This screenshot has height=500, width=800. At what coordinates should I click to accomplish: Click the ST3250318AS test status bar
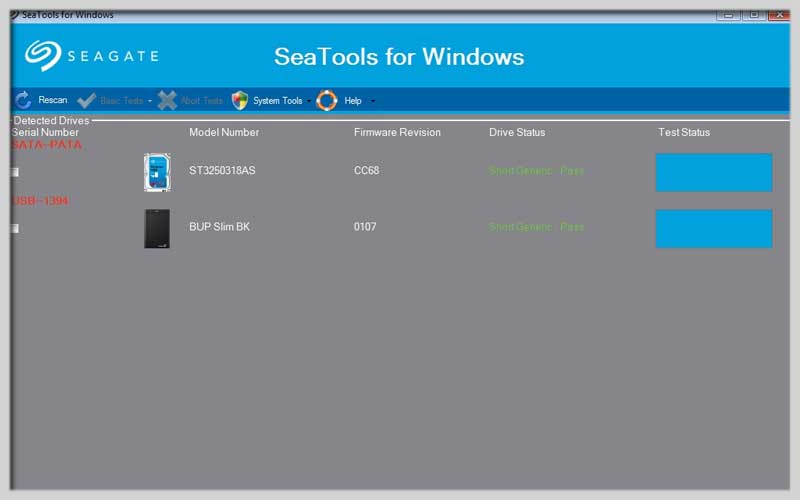pyautogui.click(x=714, y=172)
